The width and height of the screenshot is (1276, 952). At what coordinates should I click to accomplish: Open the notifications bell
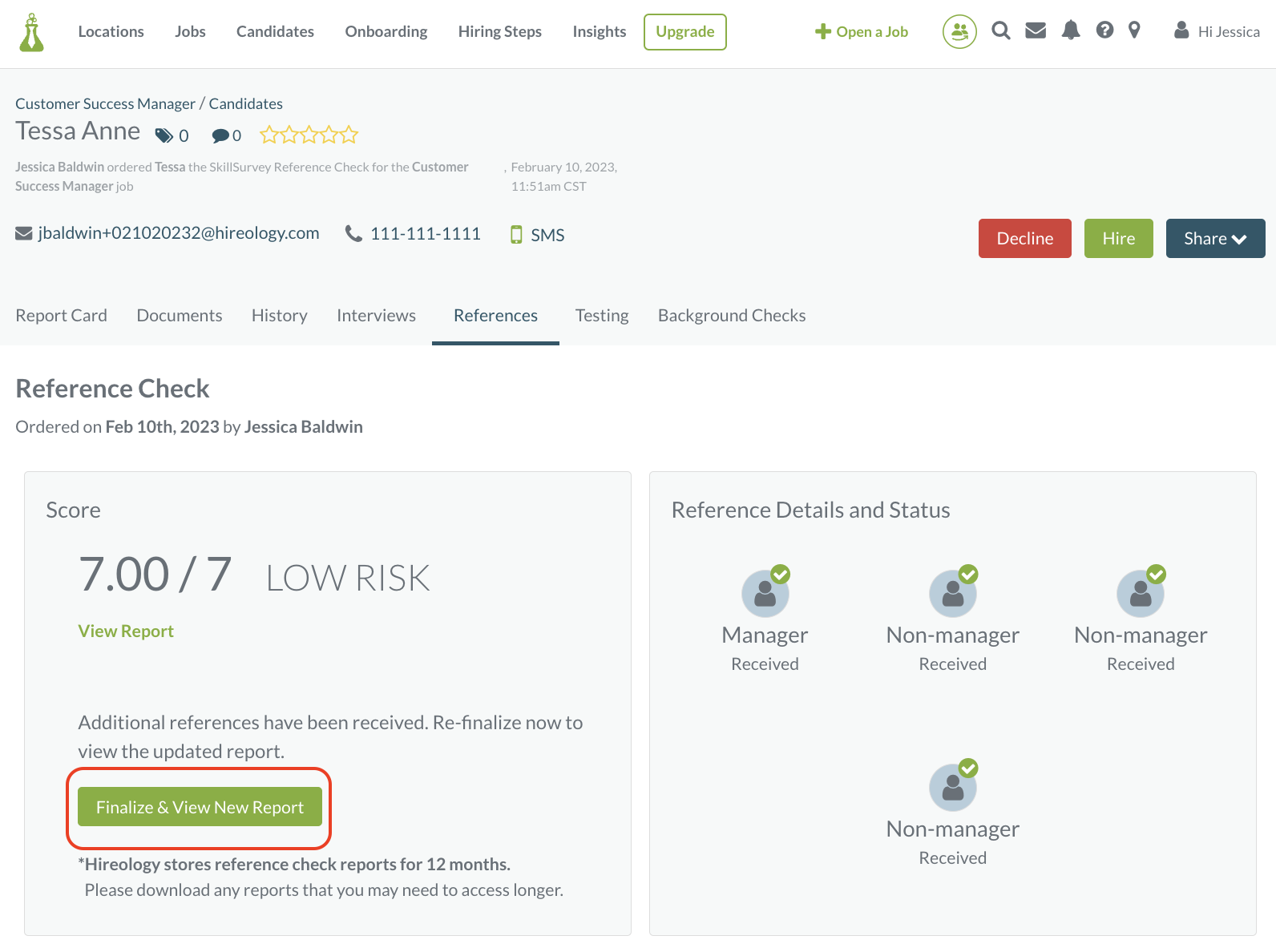coord(1070,31)
